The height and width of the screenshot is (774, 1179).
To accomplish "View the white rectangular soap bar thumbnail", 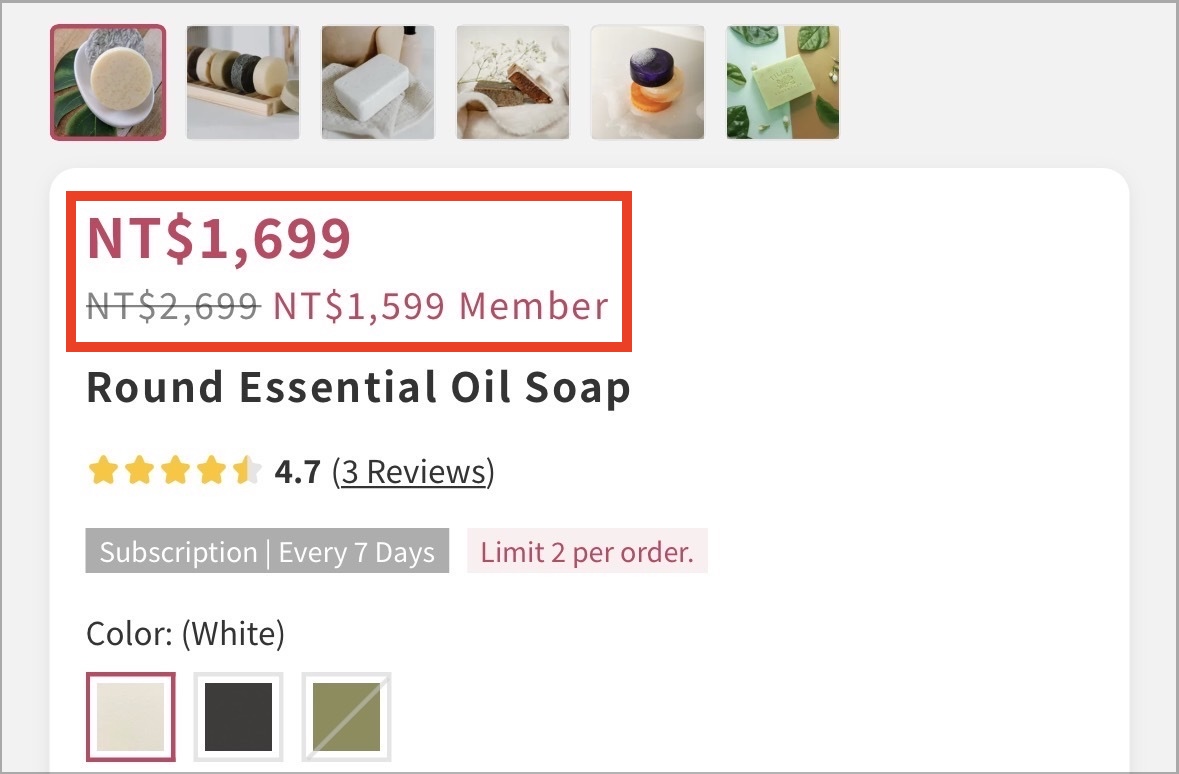I will [378, 83].
